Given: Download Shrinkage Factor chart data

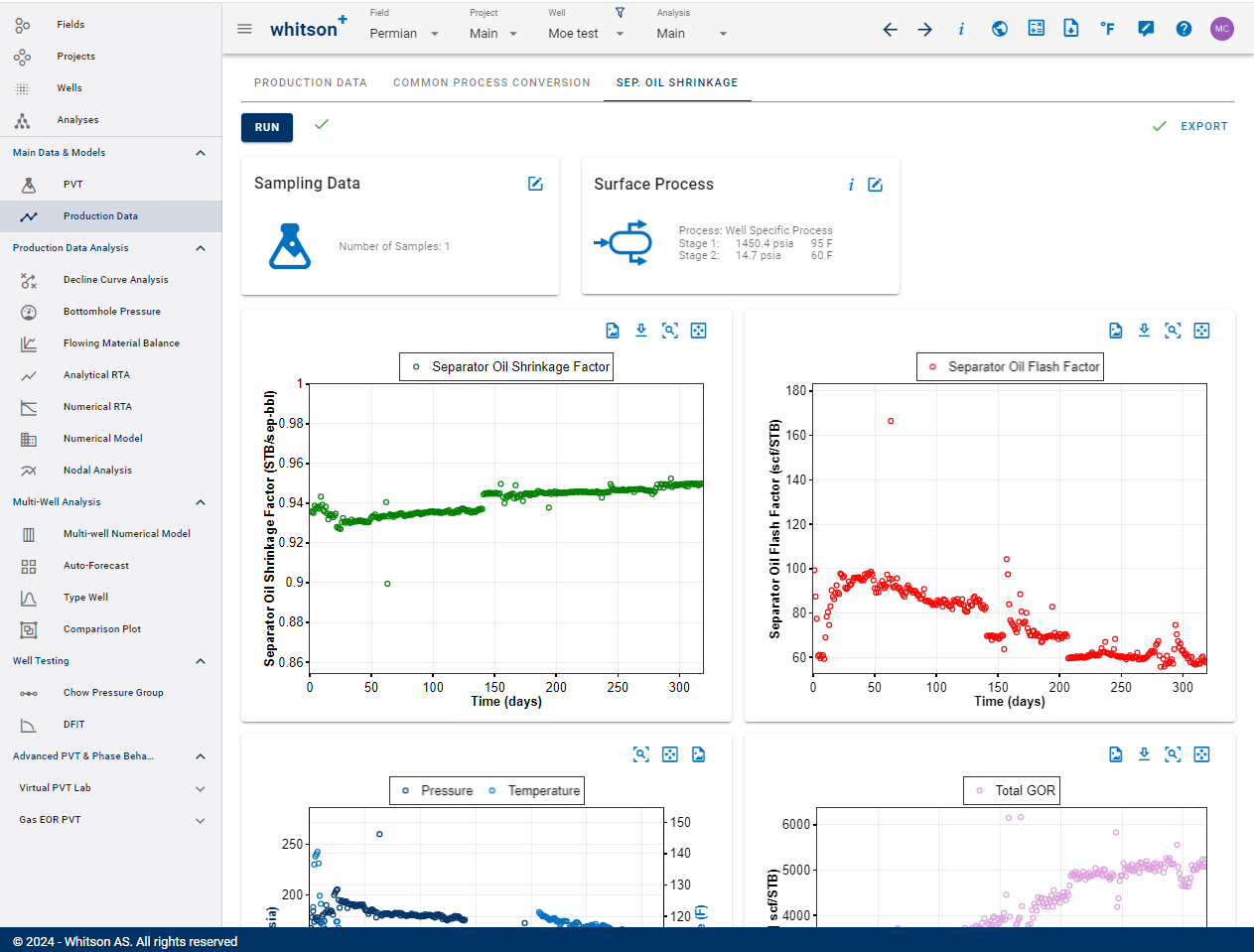Looking at the screenshot, I should (641, 331).
